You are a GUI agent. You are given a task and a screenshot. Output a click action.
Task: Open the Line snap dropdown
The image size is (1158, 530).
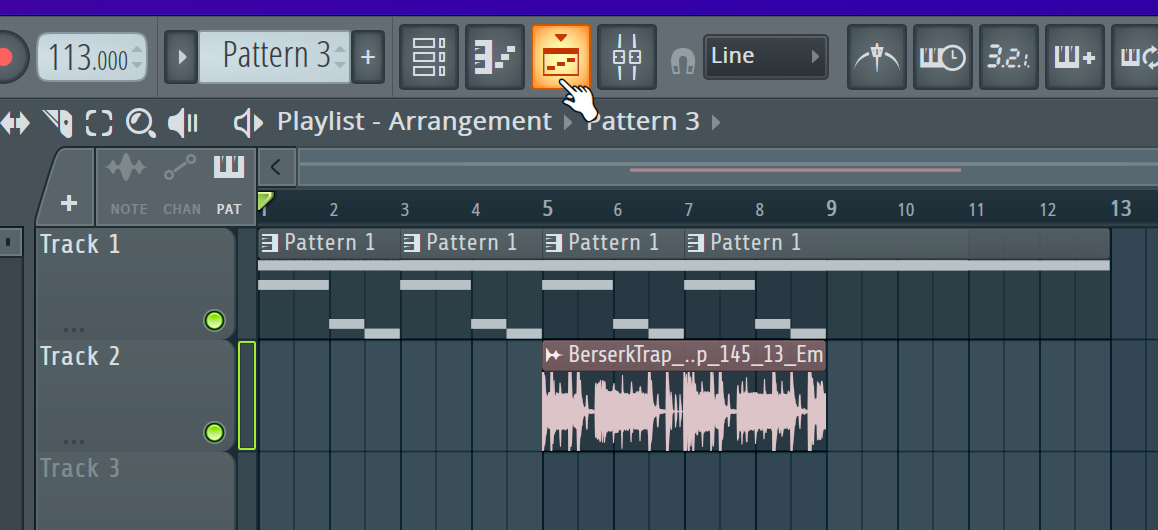click(766, 57)
